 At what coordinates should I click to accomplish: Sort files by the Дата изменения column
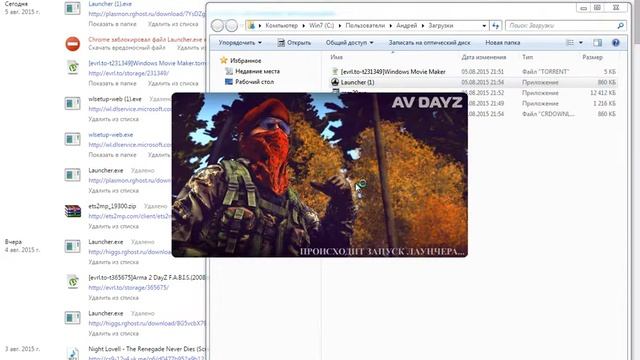coord(484,57)
